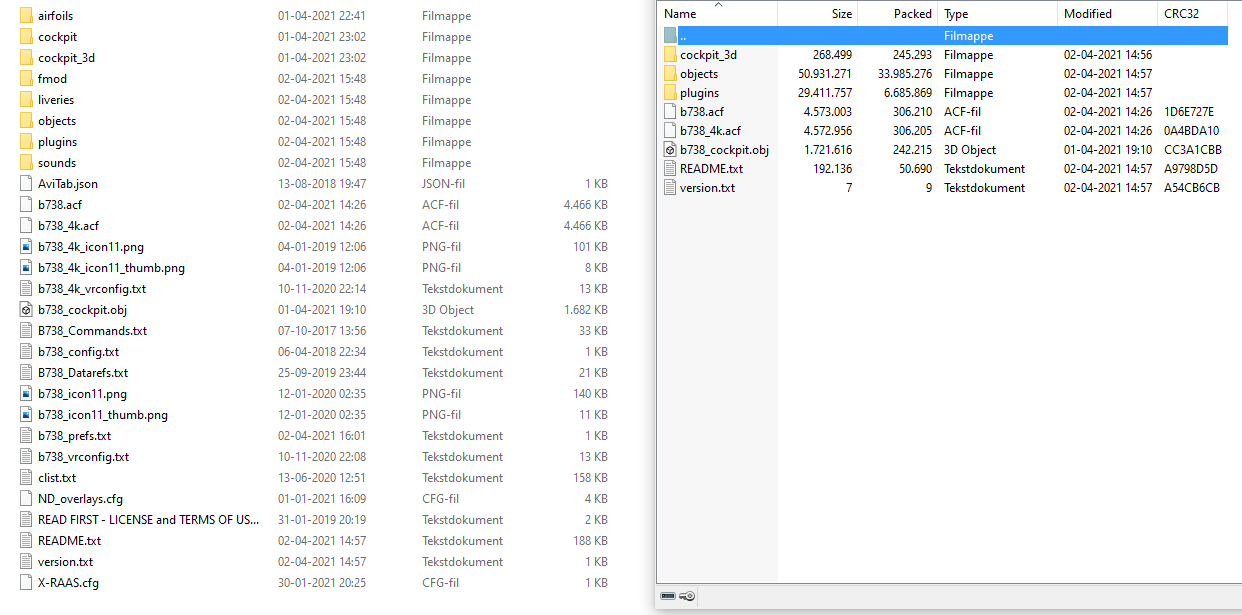Screen dimensions: 1242x615
Task: Click the CRC32 value 1D6E727E
Action: click(x=1190, y=112)
